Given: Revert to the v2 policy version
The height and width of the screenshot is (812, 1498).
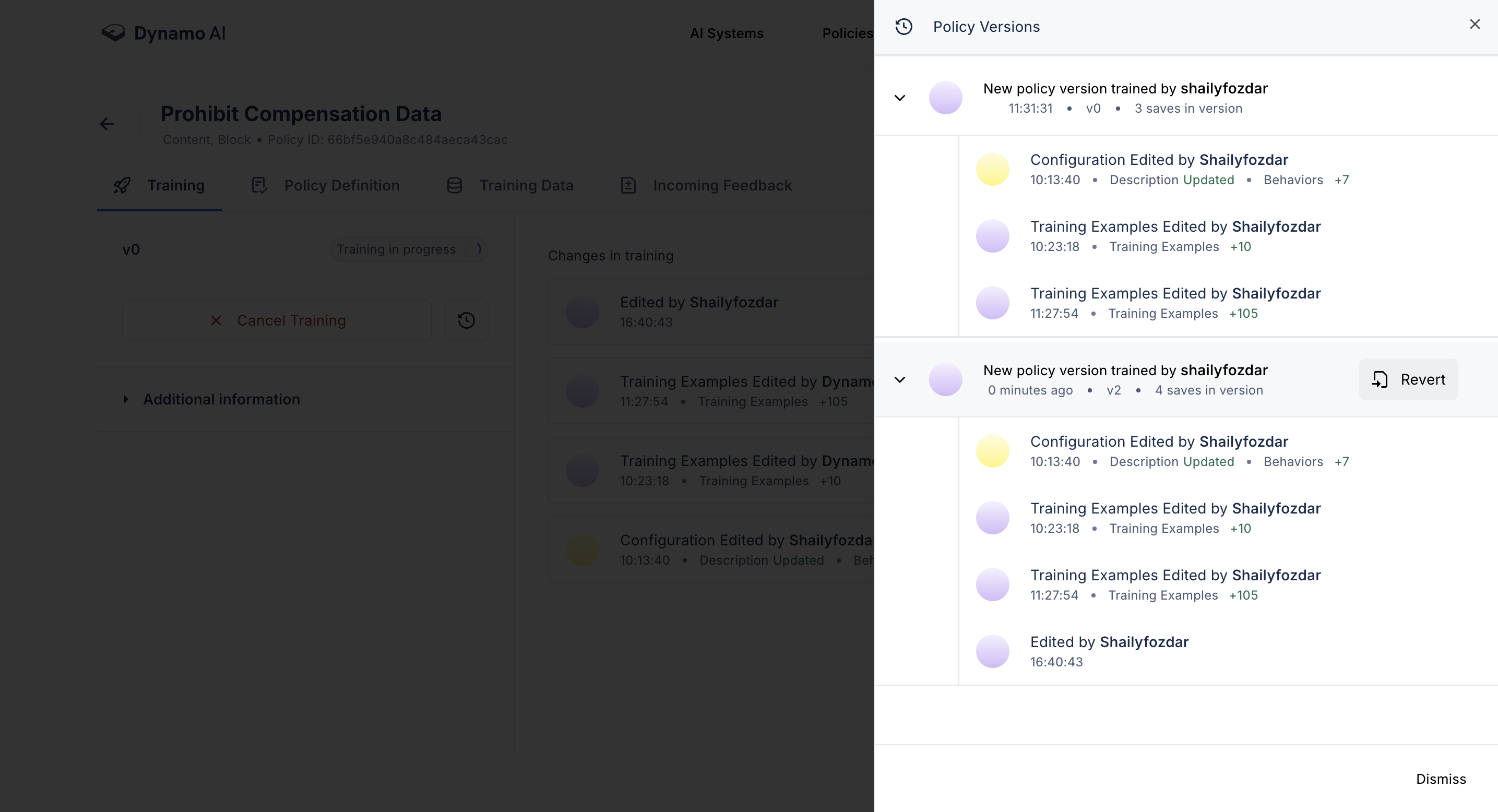Looking at the screenshot, I should (x=1408, y=379).
